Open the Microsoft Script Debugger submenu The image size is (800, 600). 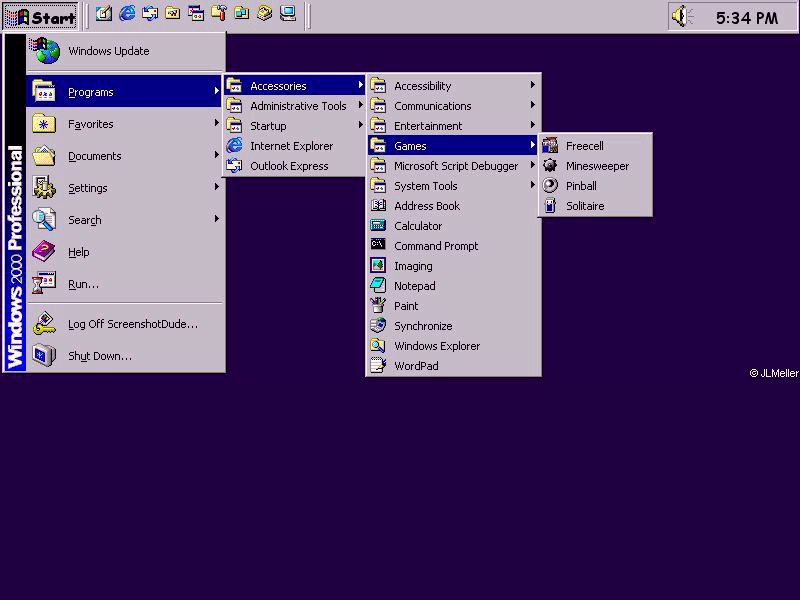(x=453, y=166)
